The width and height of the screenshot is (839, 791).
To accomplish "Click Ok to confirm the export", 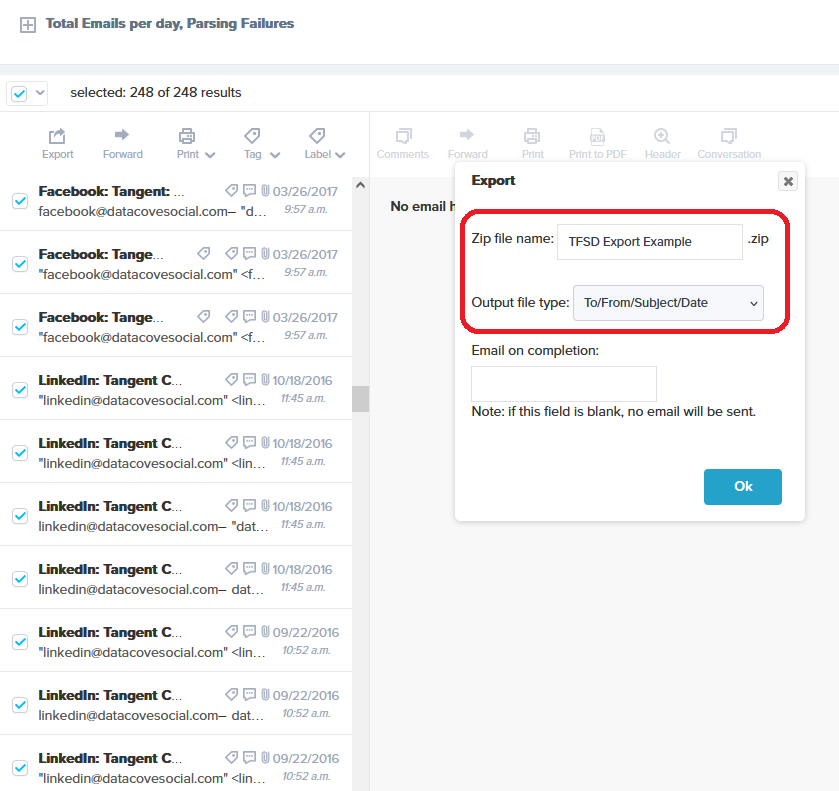I will pyautogui.click(x=742, y=487).
